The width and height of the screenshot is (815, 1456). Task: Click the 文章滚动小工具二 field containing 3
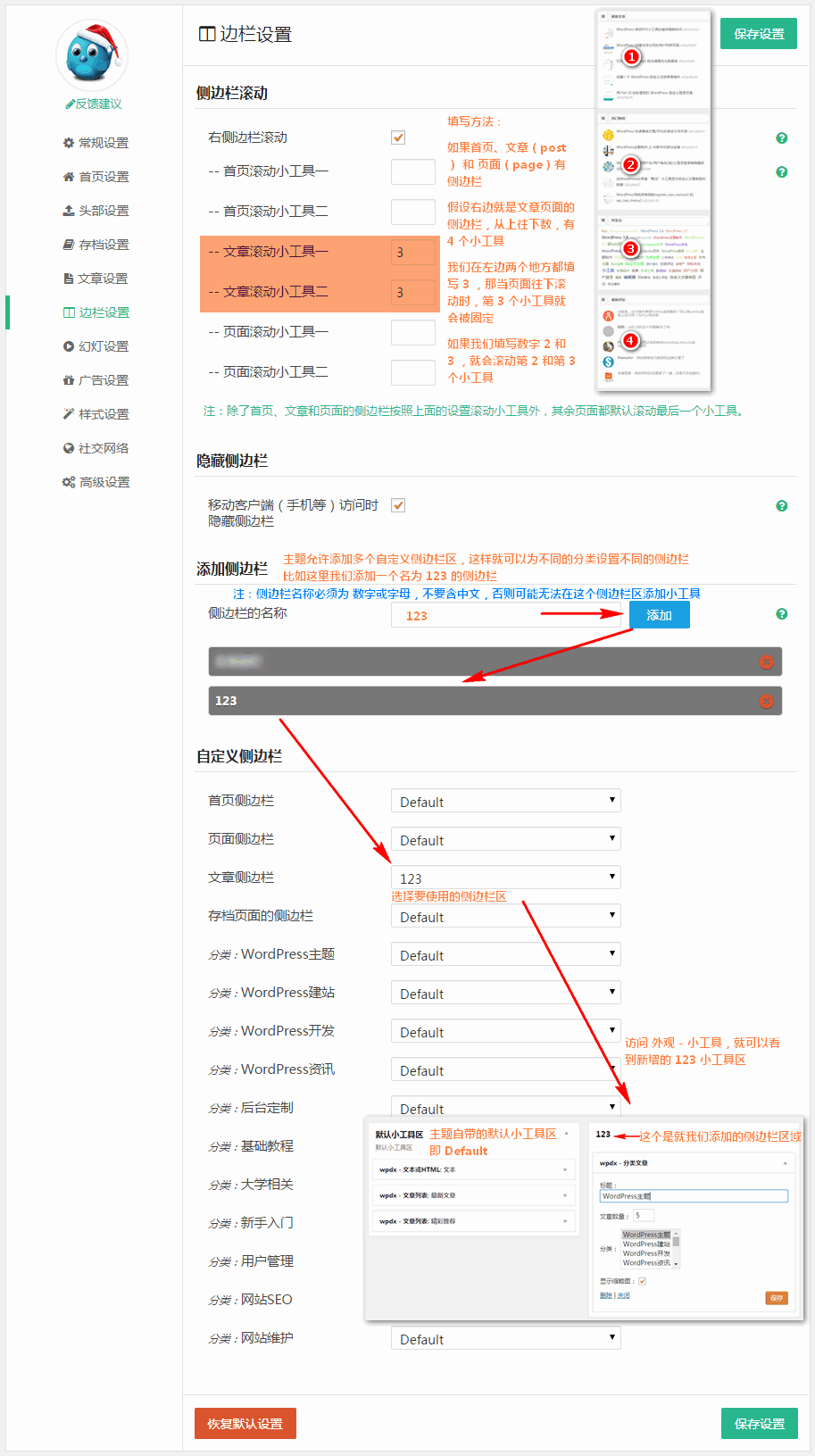coord(413,292)
